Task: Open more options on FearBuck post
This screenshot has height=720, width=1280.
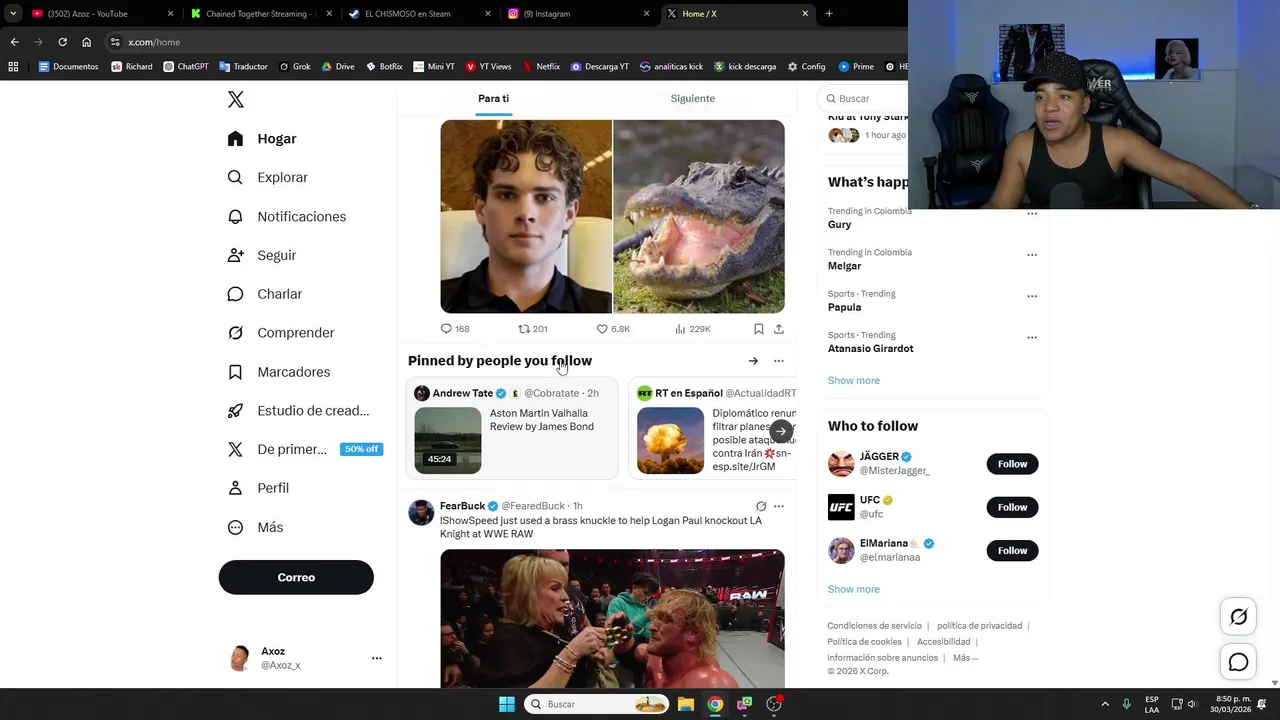Action: click(x=779, y=506)
